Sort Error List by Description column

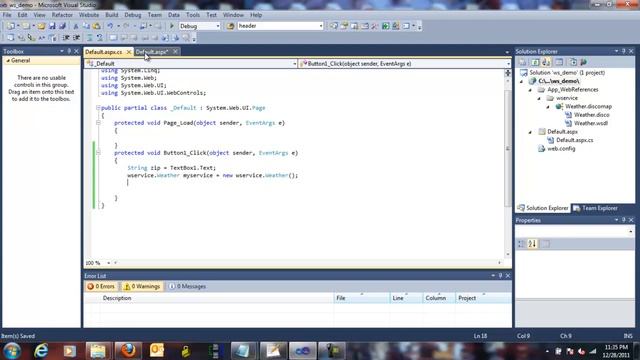217,298
